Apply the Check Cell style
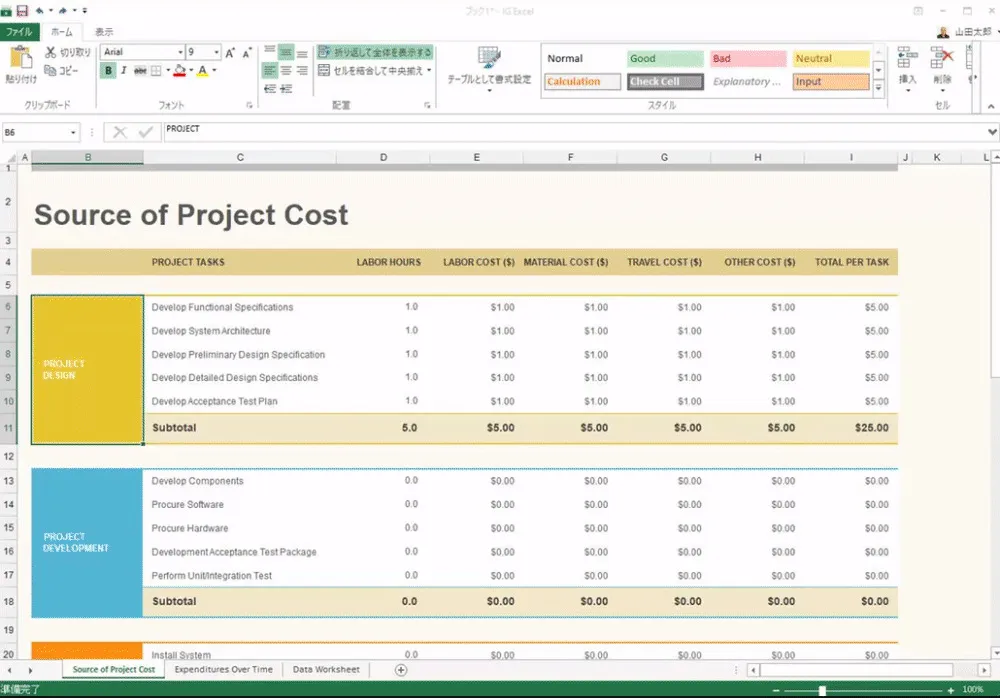Viewport: 1000px width, 698px height. 664,82
